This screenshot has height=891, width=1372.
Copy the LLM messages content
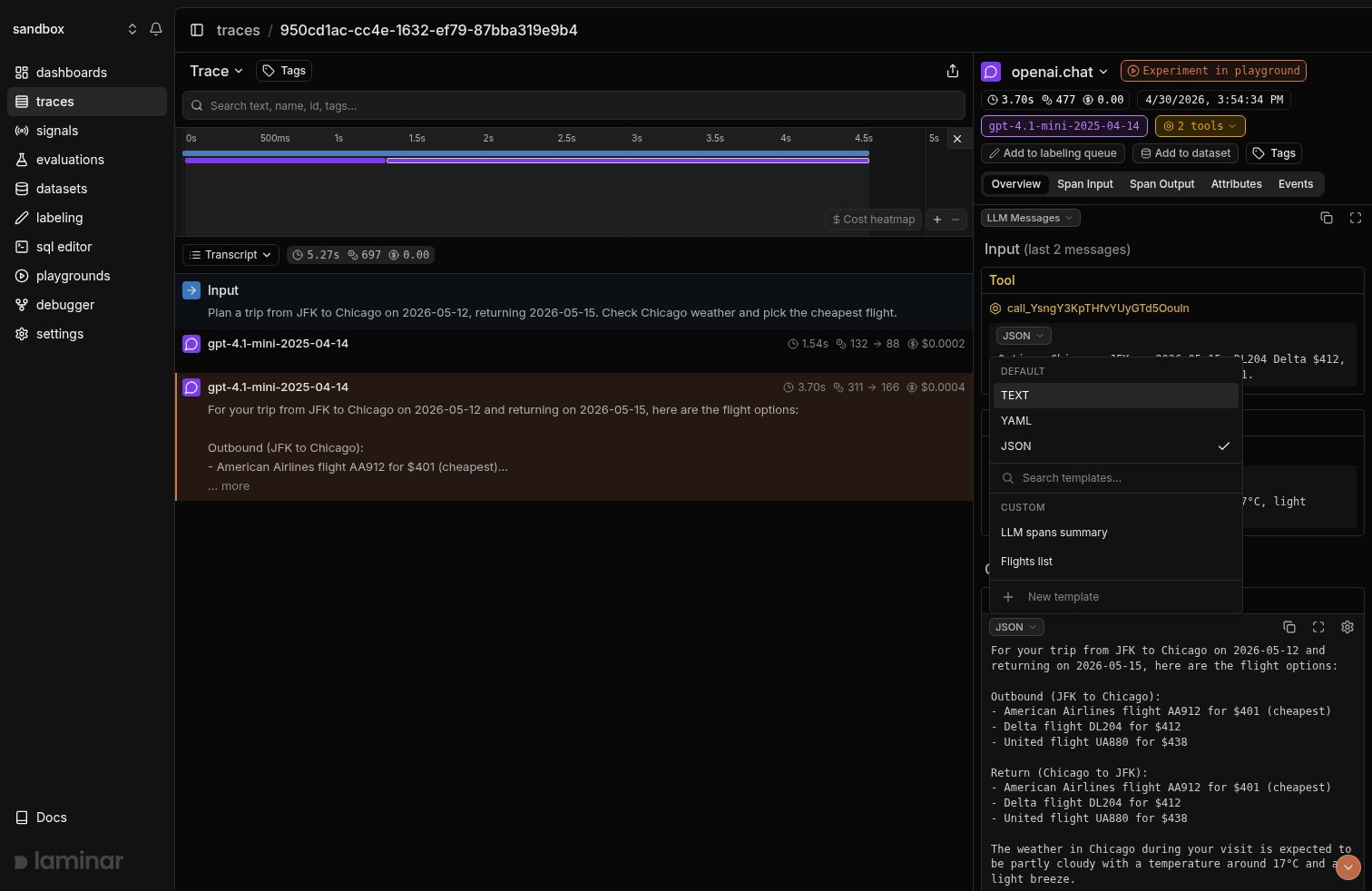(x=1327, y=218)
